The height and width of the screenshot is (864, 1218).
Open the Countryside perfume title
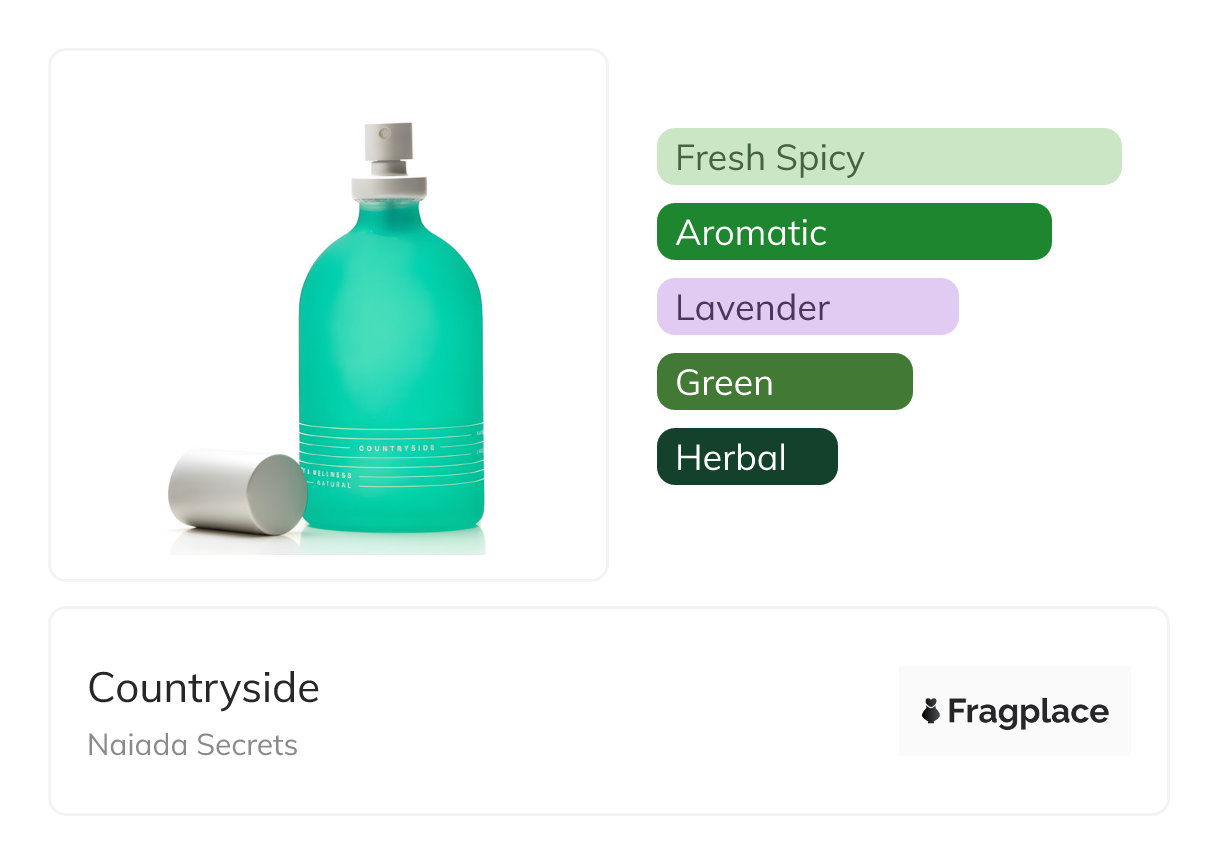204,688
